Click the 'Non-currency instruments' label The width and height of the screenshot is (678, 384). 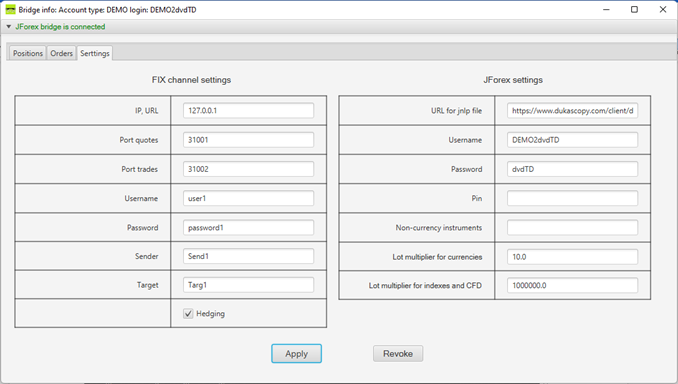coord(438,227)
